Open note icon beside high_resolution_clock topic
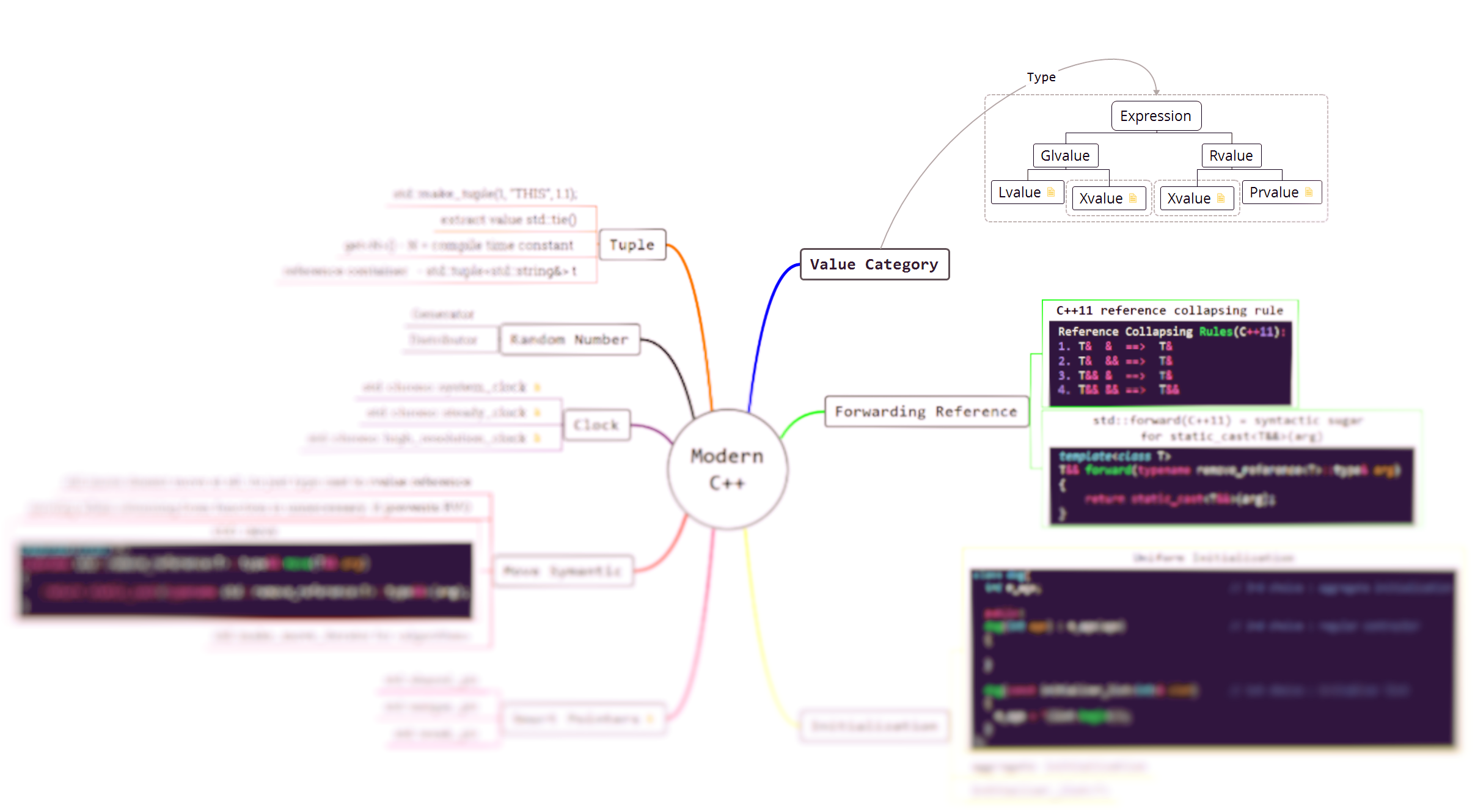The image size is (1475, 812). 537,438
